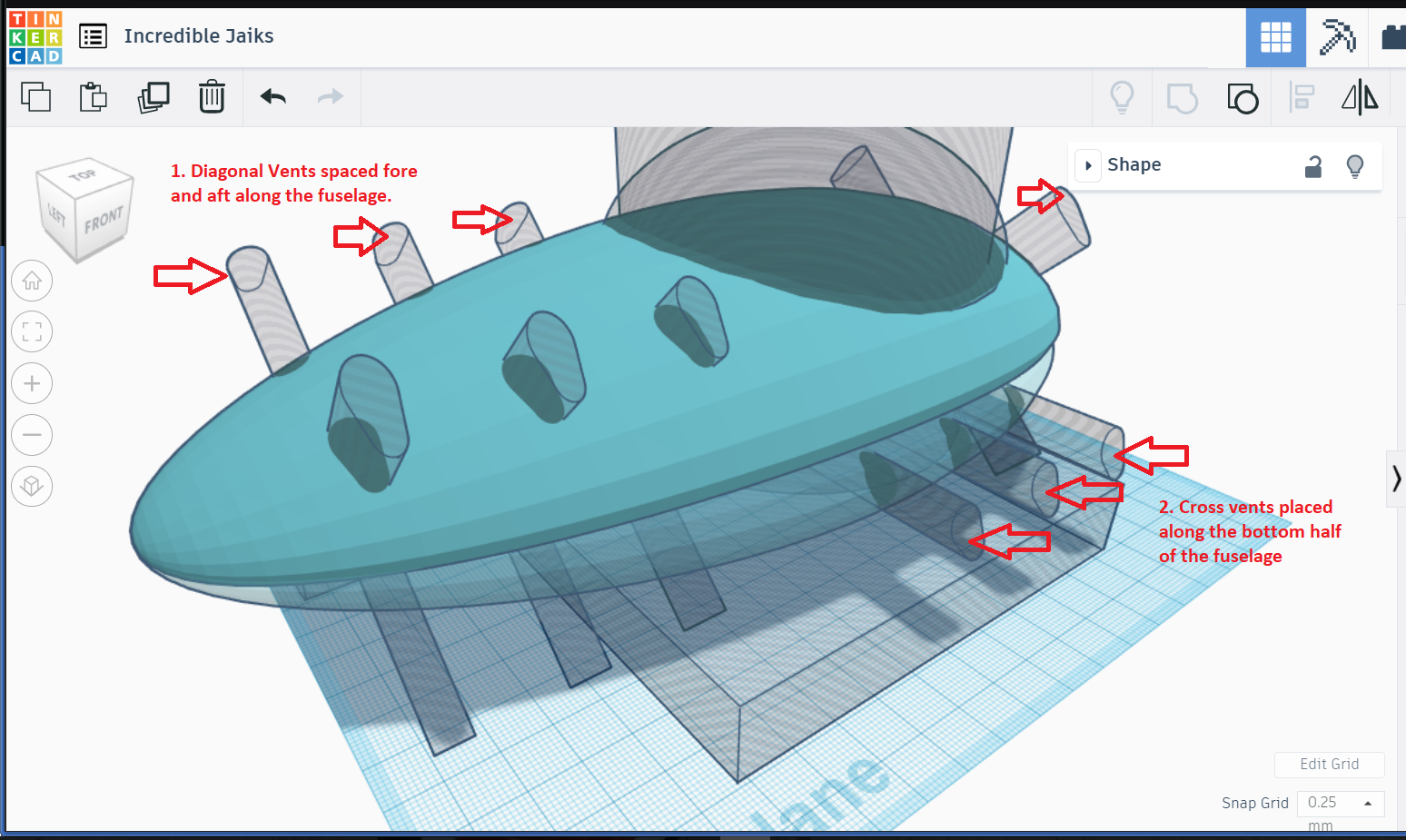Undo the last action
Image resolution: width=1406 pixels, height=840 pixels.
(x=273, y=96)
